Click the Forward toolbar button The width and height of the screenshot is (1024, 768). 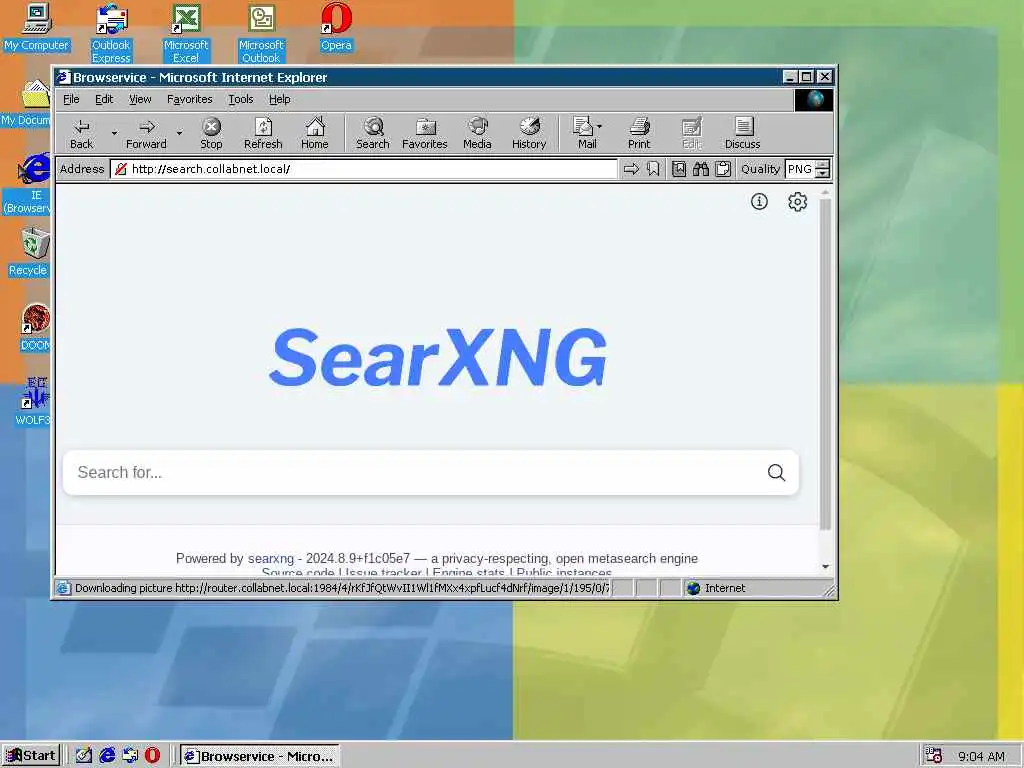[146, 133]
